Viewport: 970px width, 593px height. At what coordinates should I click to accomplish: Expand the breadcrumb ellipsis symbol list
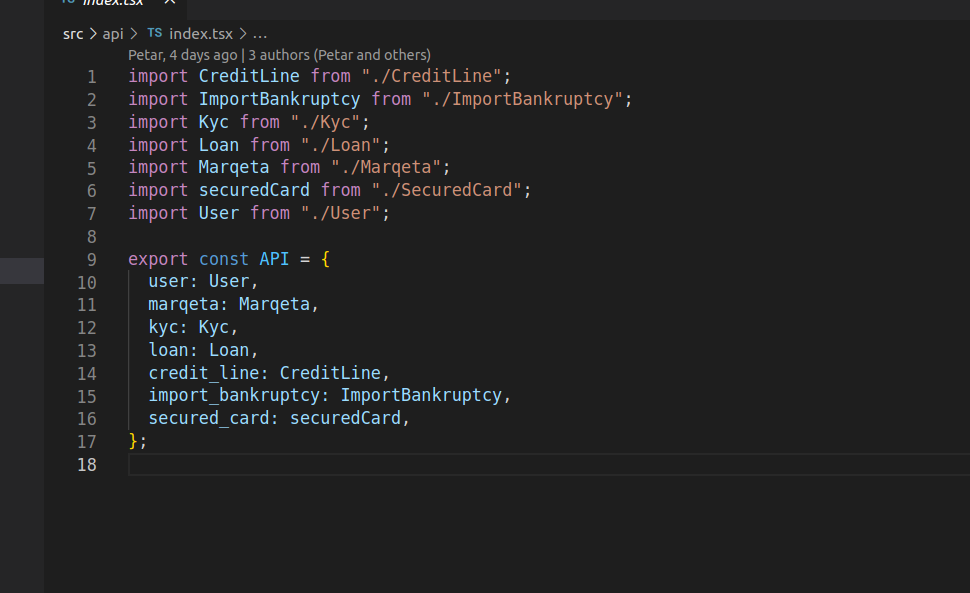[260, 35]
